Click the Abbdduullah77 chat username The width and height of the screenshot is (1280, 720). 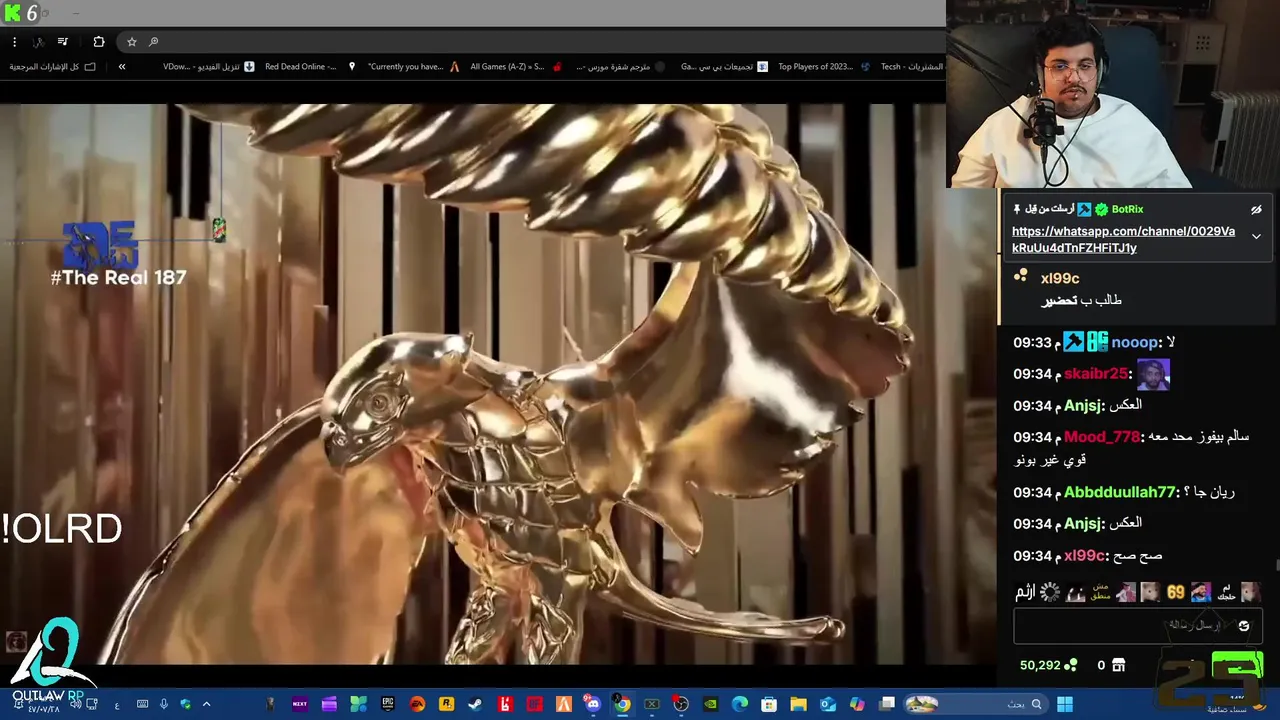(x=1120, y=492)
